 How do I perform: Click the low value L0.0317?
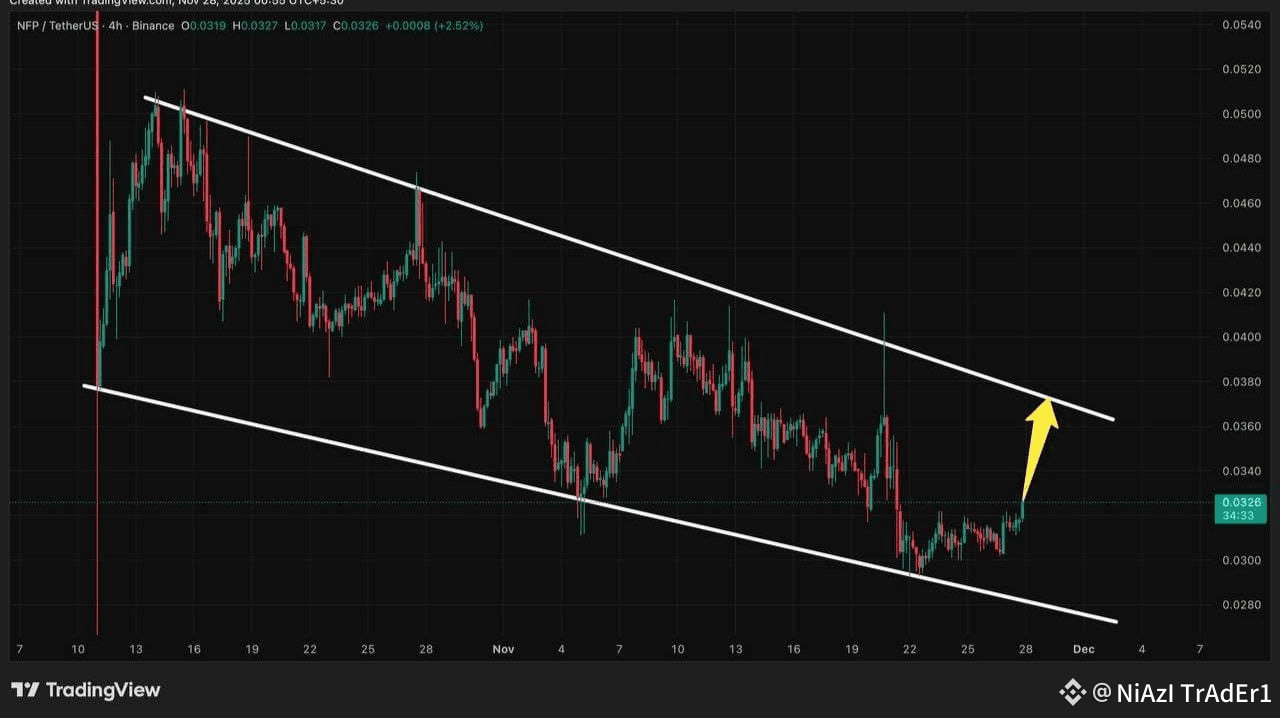click(304, 25)
